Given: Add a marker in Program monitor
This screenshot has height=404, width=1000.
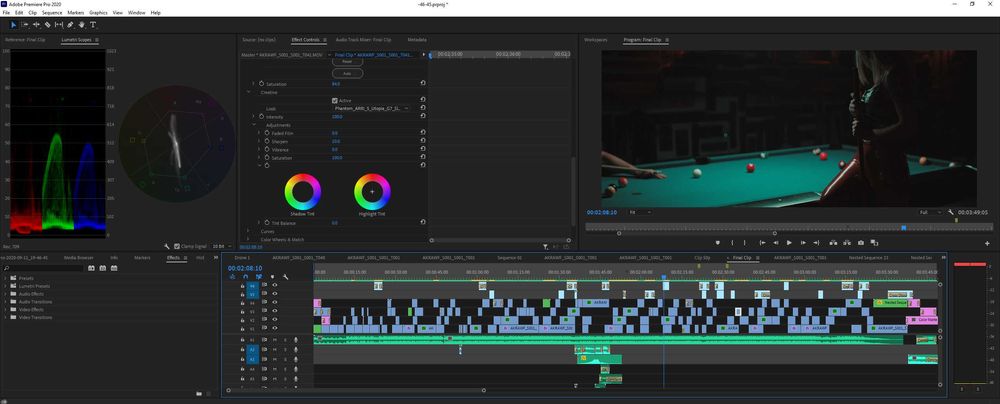Looking at the screenshot, I should pos(718,242).
